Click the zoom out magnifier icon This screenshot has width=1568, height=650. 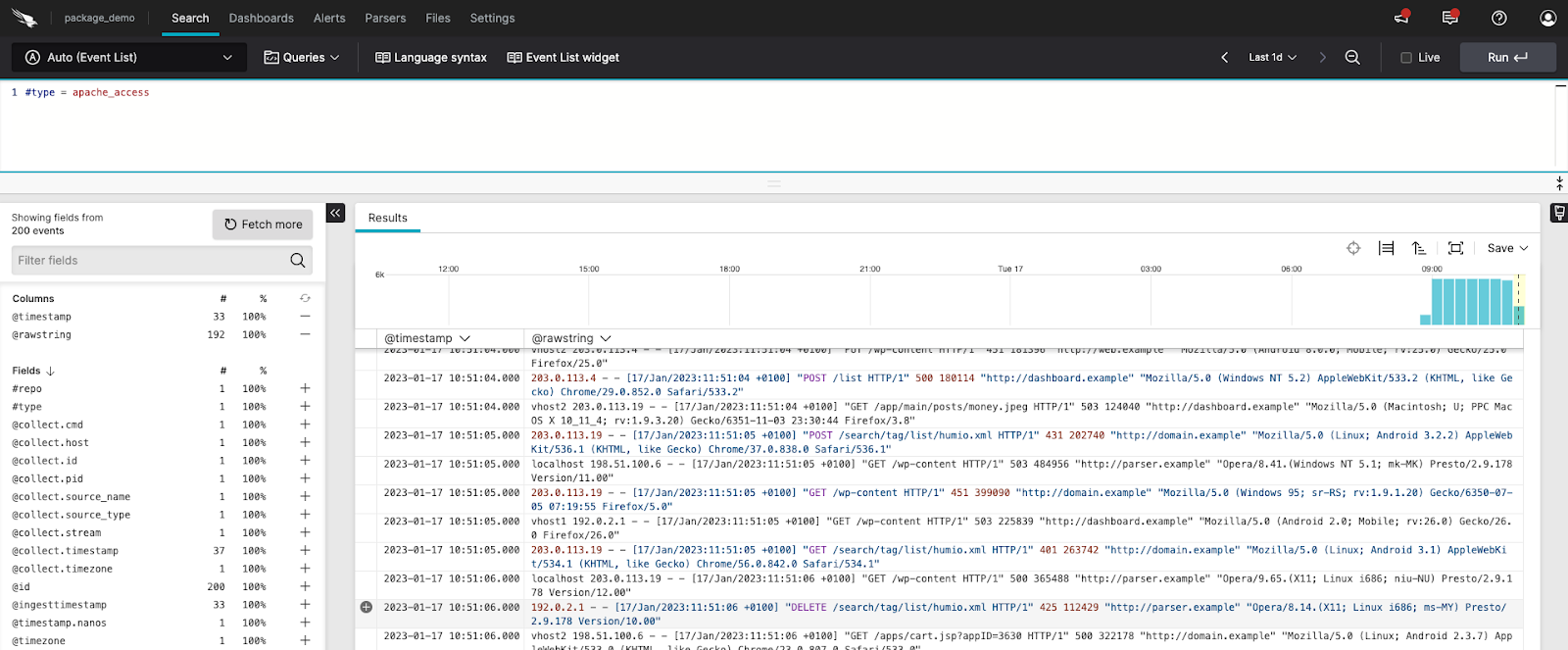point(1352,58)
